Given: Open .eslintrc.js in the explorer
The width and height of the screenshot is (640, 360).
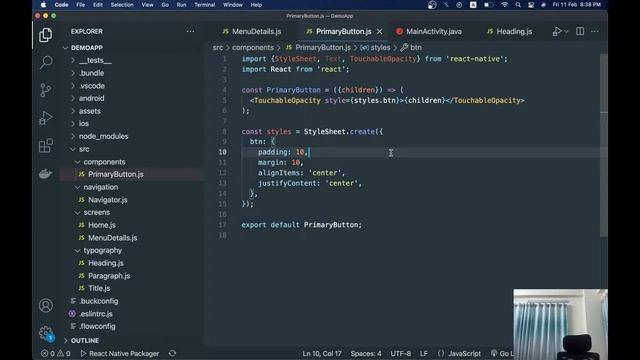Looking at the screenshot, I should pyautogui.click(x=96, y=313).
